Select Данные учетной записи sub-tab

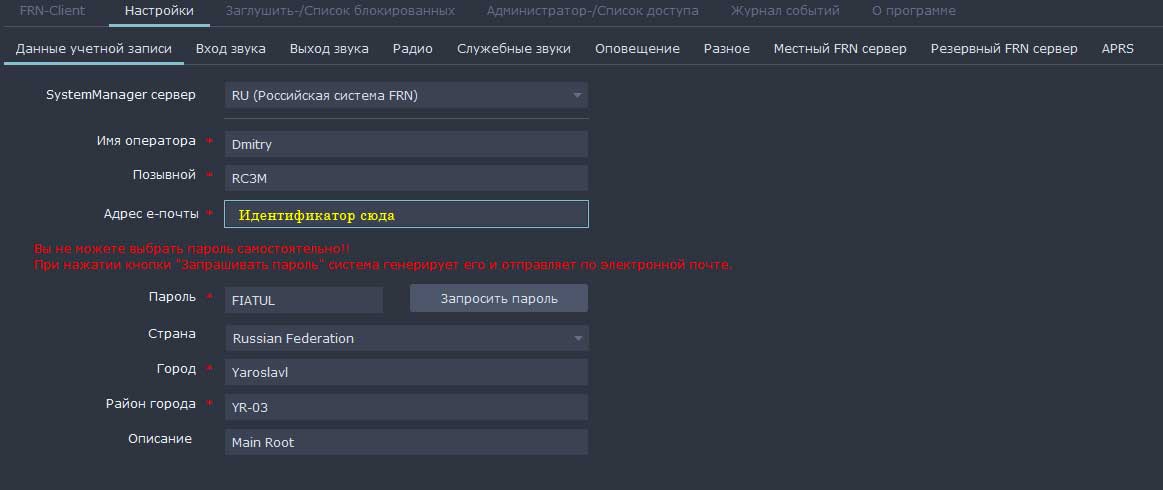(x=93, y=49)
